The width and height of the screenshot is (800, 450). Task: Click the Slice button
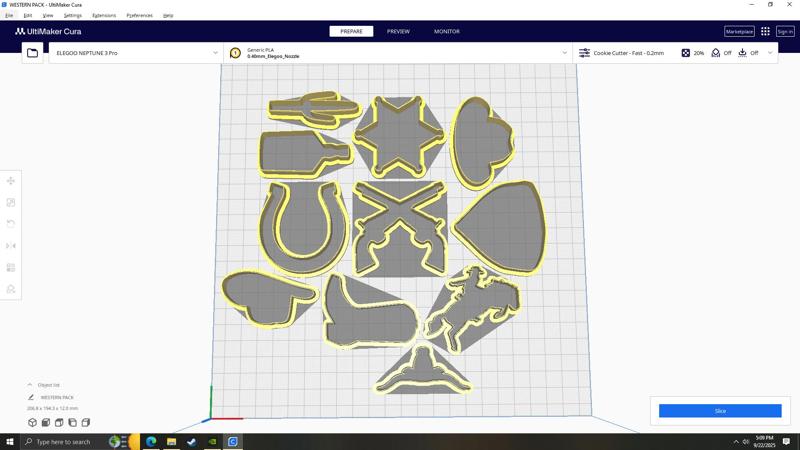pyautogui.click(x=720, y=411)
